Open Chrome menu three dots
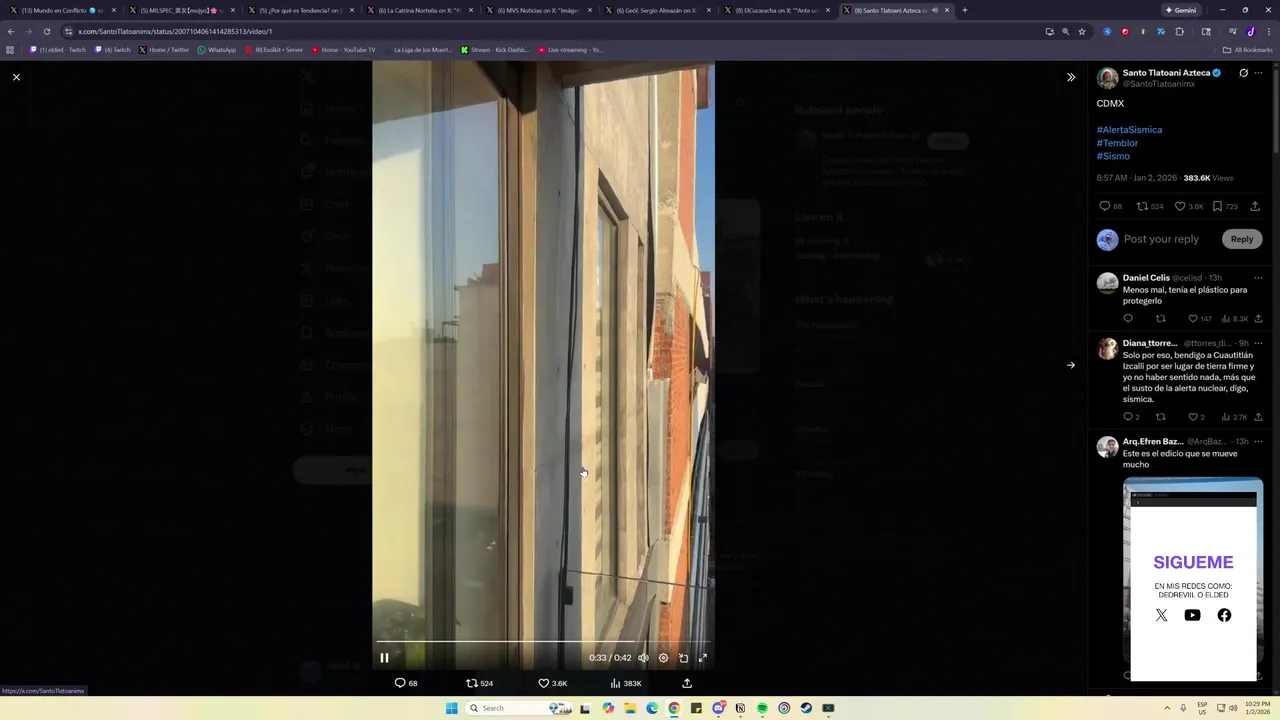 click(x=1268, y=31)
